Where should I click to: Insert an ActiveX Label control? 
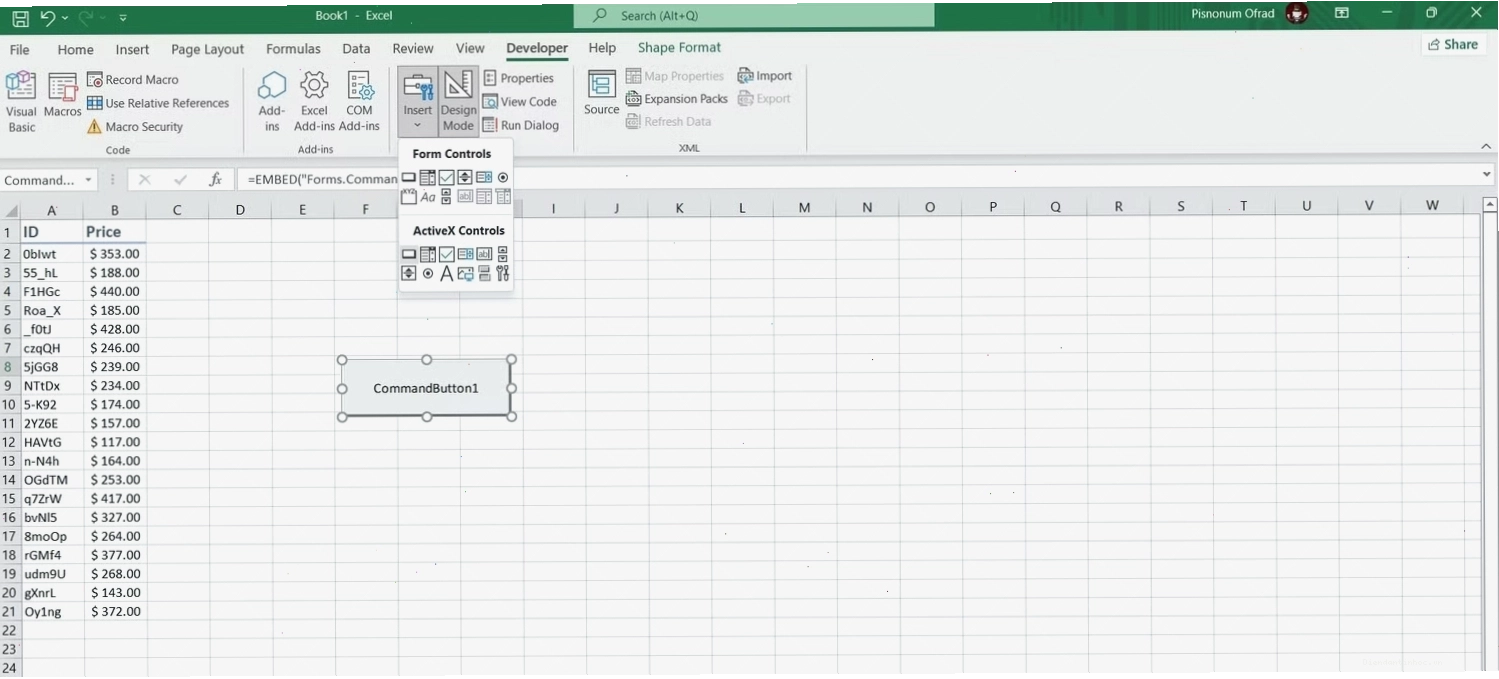point(447,273)
